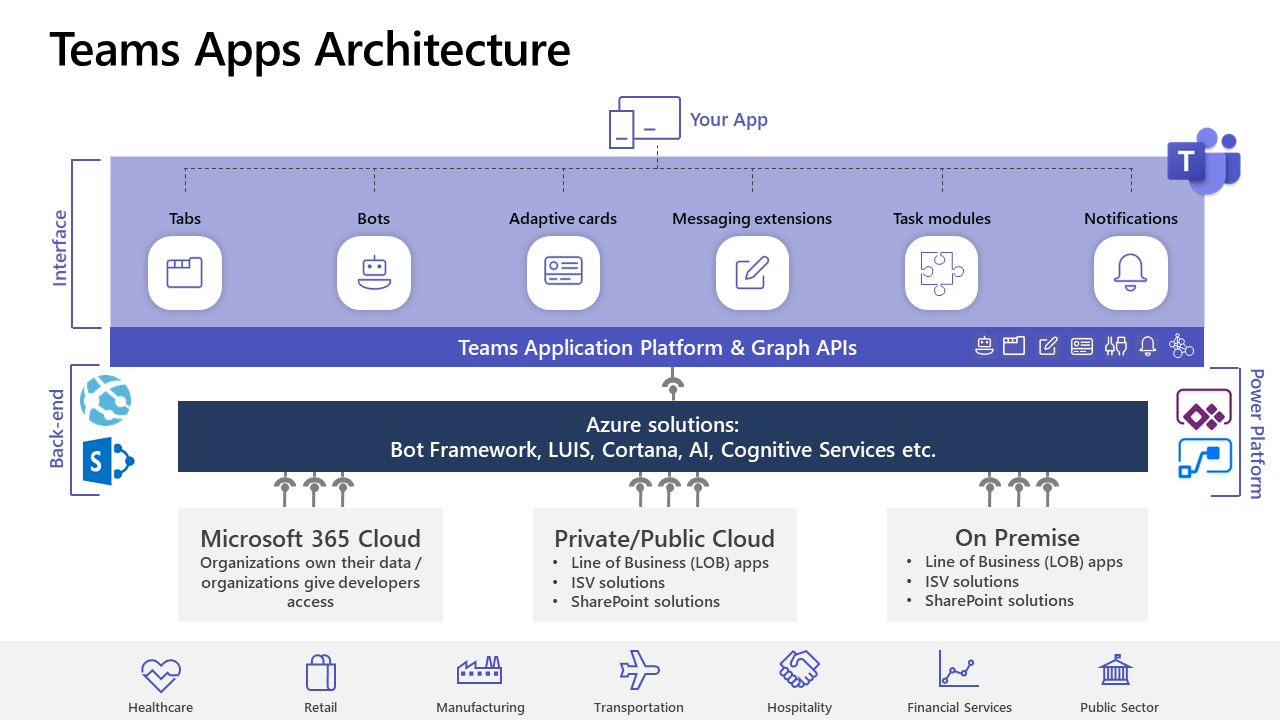The image size is (1280, 720).
Task: Click the Your App device icon
Action: pos(645,122)
